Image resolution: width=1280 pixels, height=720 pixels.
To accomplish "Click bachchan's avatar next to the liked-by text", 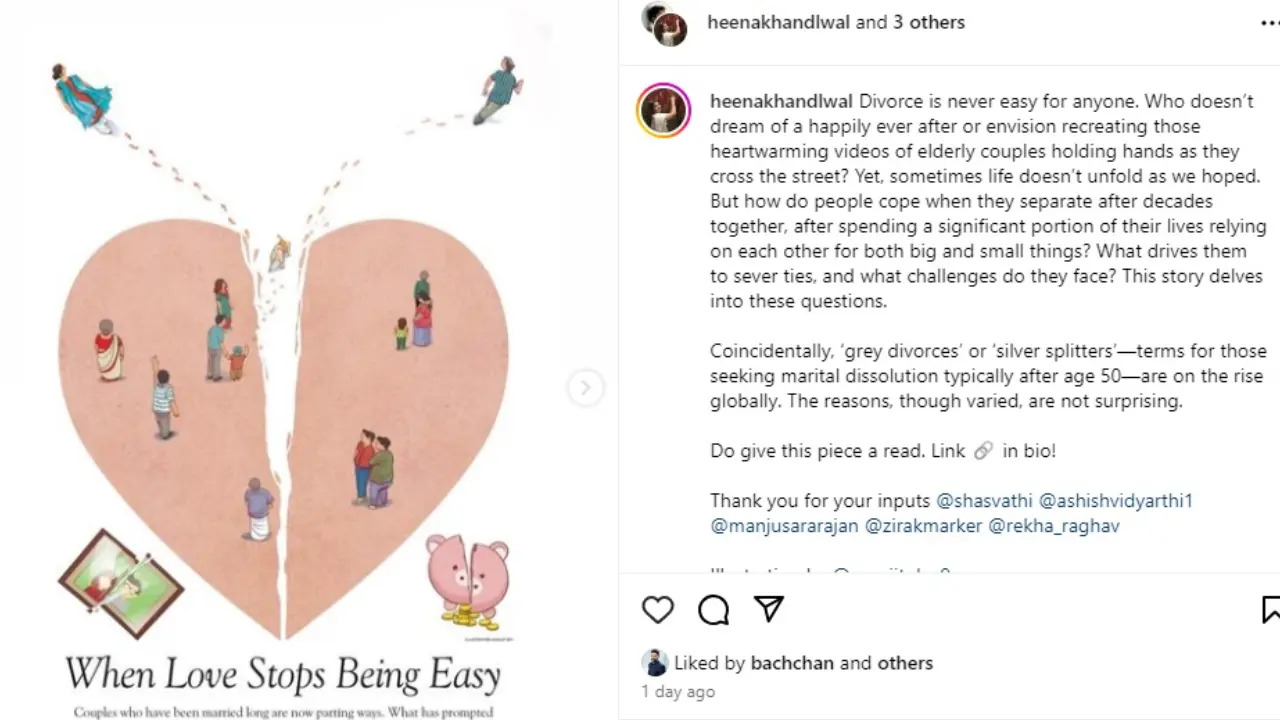I will pyautogui.click(x=655, y=662).
